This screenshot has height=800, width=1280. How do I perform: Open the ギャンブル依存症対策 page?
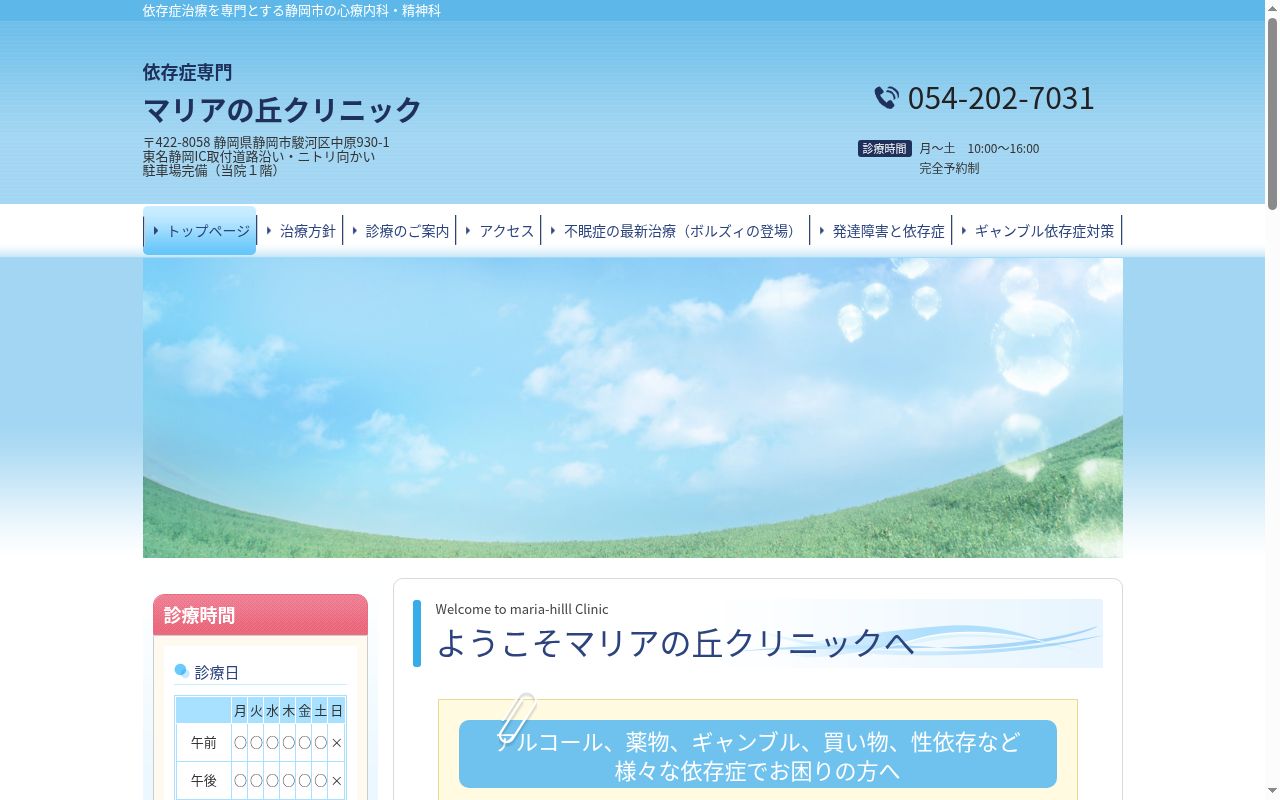tap(1037, 231)
